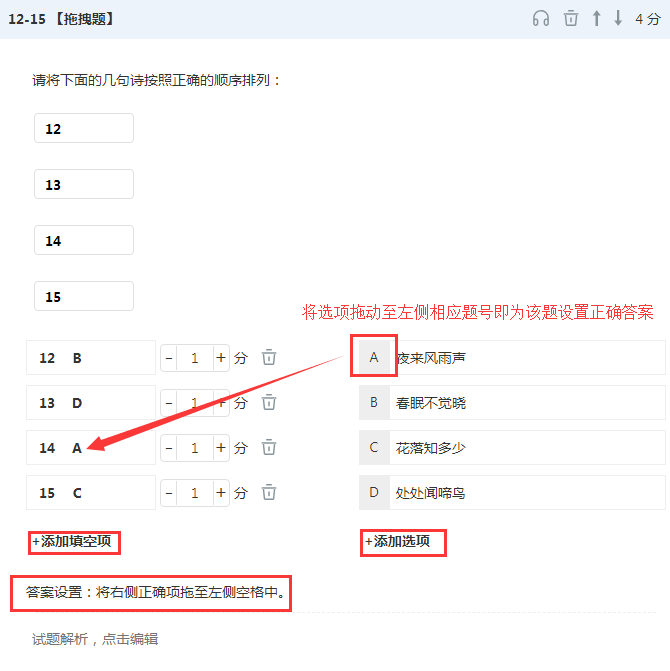Click answer cell 12 B
Viewport: 670px width, 671px height.
pos(91,357)
